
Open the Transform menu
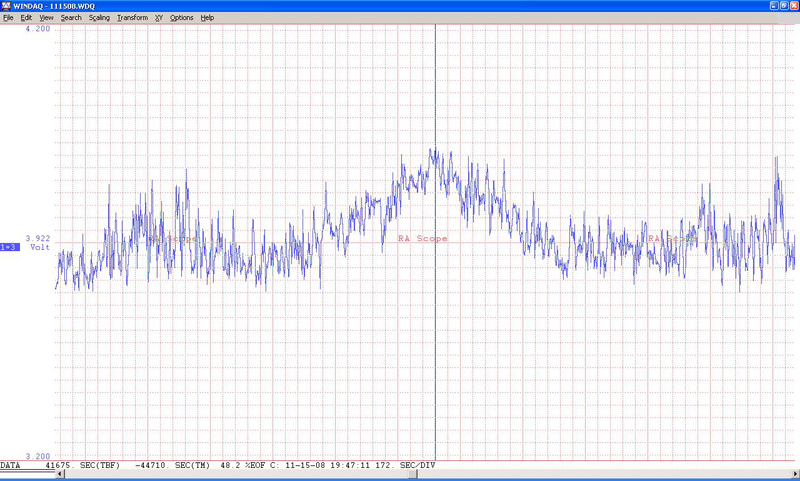click(x=132, y=18)
